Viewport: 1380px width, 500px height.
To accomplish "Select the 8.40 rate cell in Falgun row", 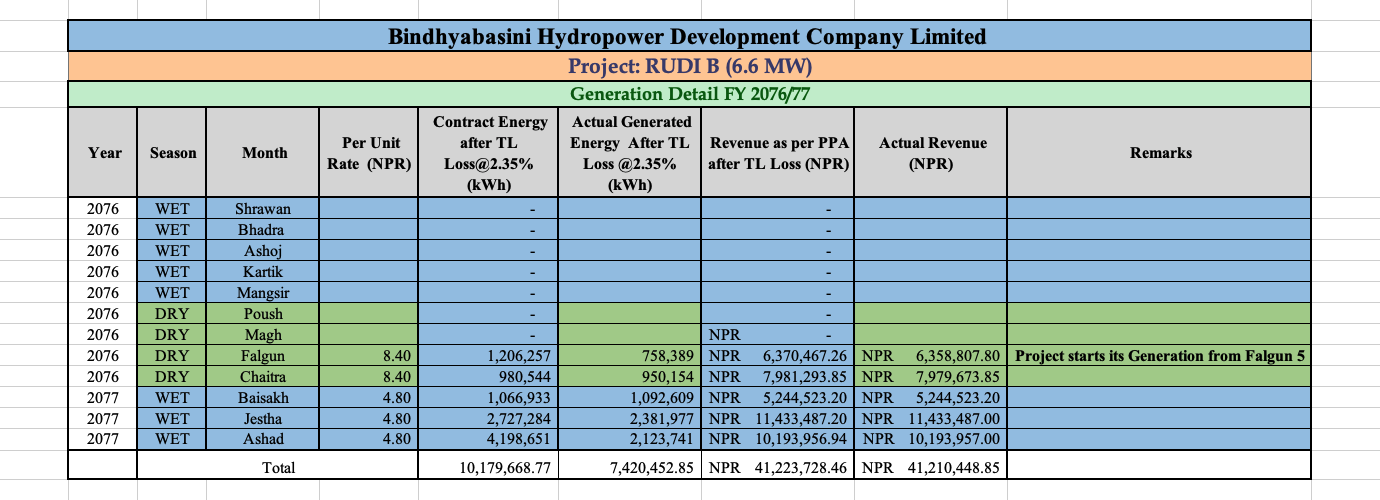I will pyautogui.click(x=369, y=356).
